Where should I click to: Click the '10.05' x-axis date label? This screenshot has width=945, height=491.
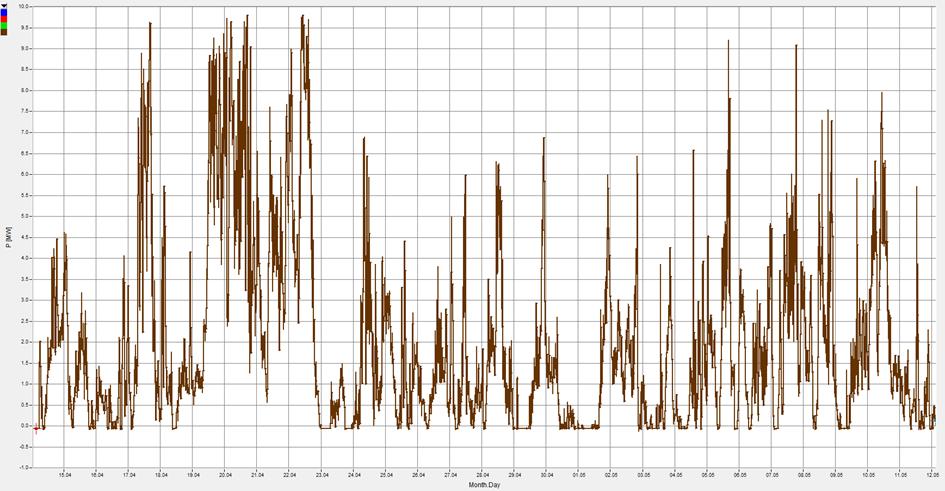point(868,475)
